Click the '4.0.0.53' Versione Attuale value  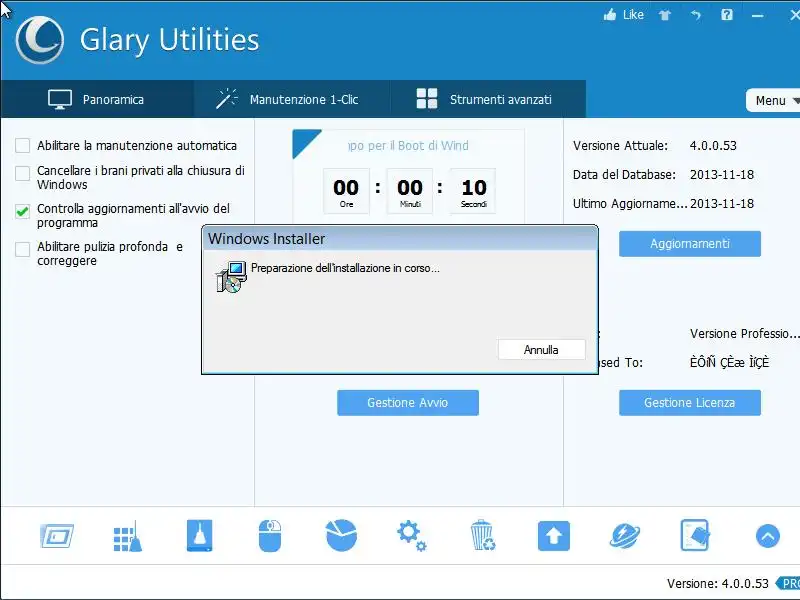click(x=713, y=145)
